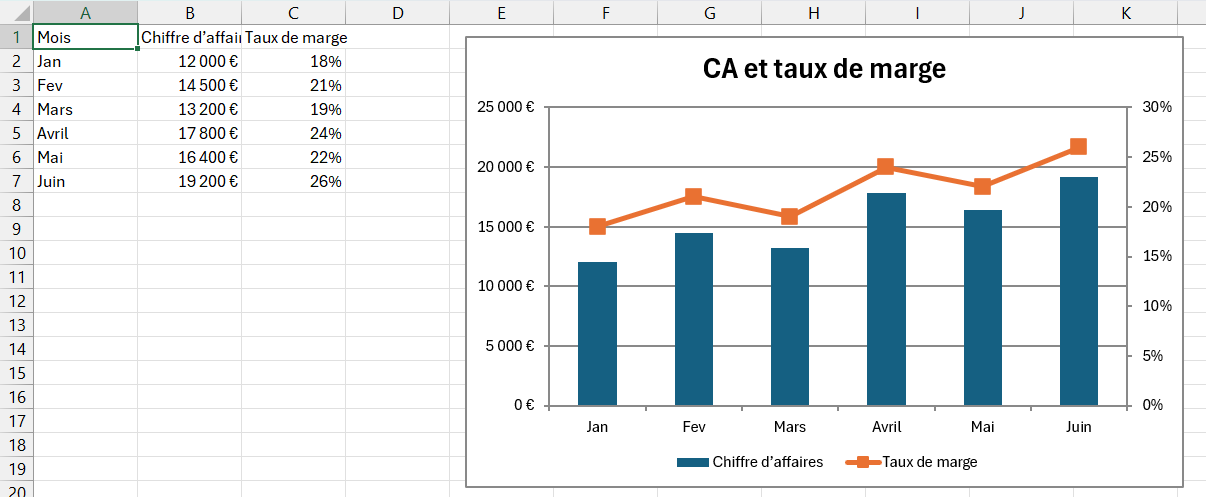Click the Chiffre d'affaires legend entry

click(750, 462)
